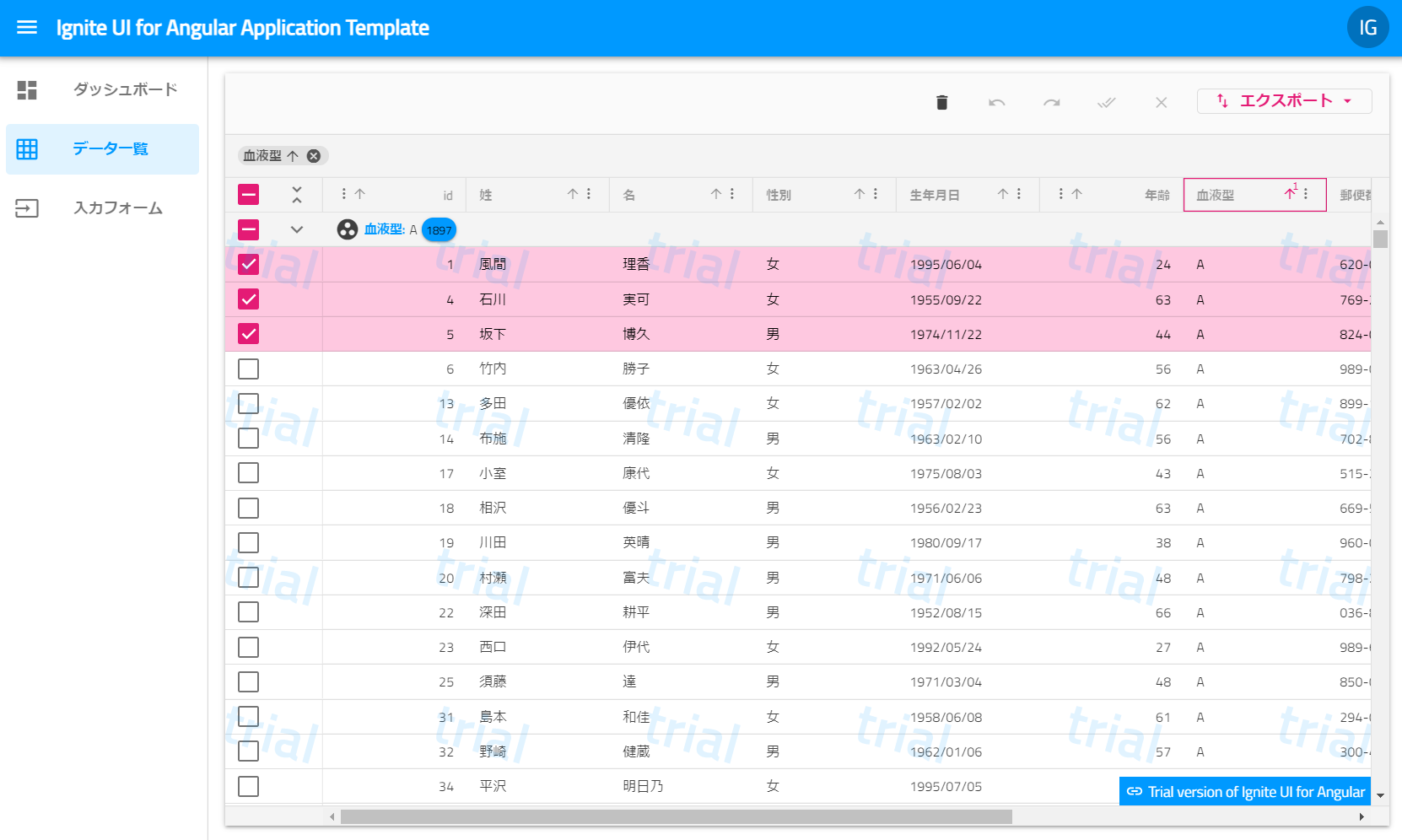
Task: Open the hamburger menu in the header
Action: point(27,27)
